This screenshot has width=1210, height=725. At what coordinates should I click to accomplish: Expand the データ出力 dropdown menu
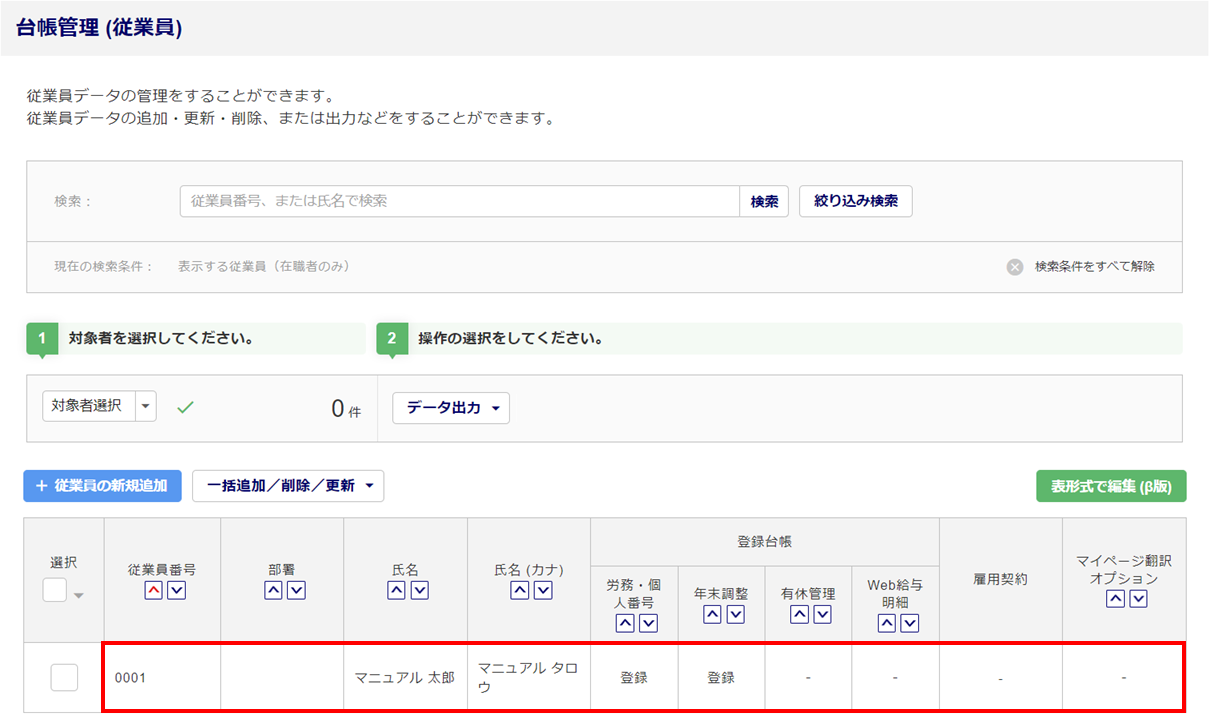pos(451,408)
